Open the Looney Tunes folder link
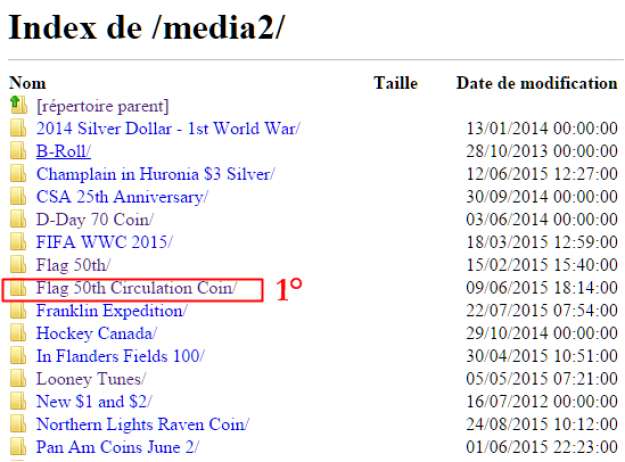Viewport: 625px width, 462px height. click(x=91, y=379)
